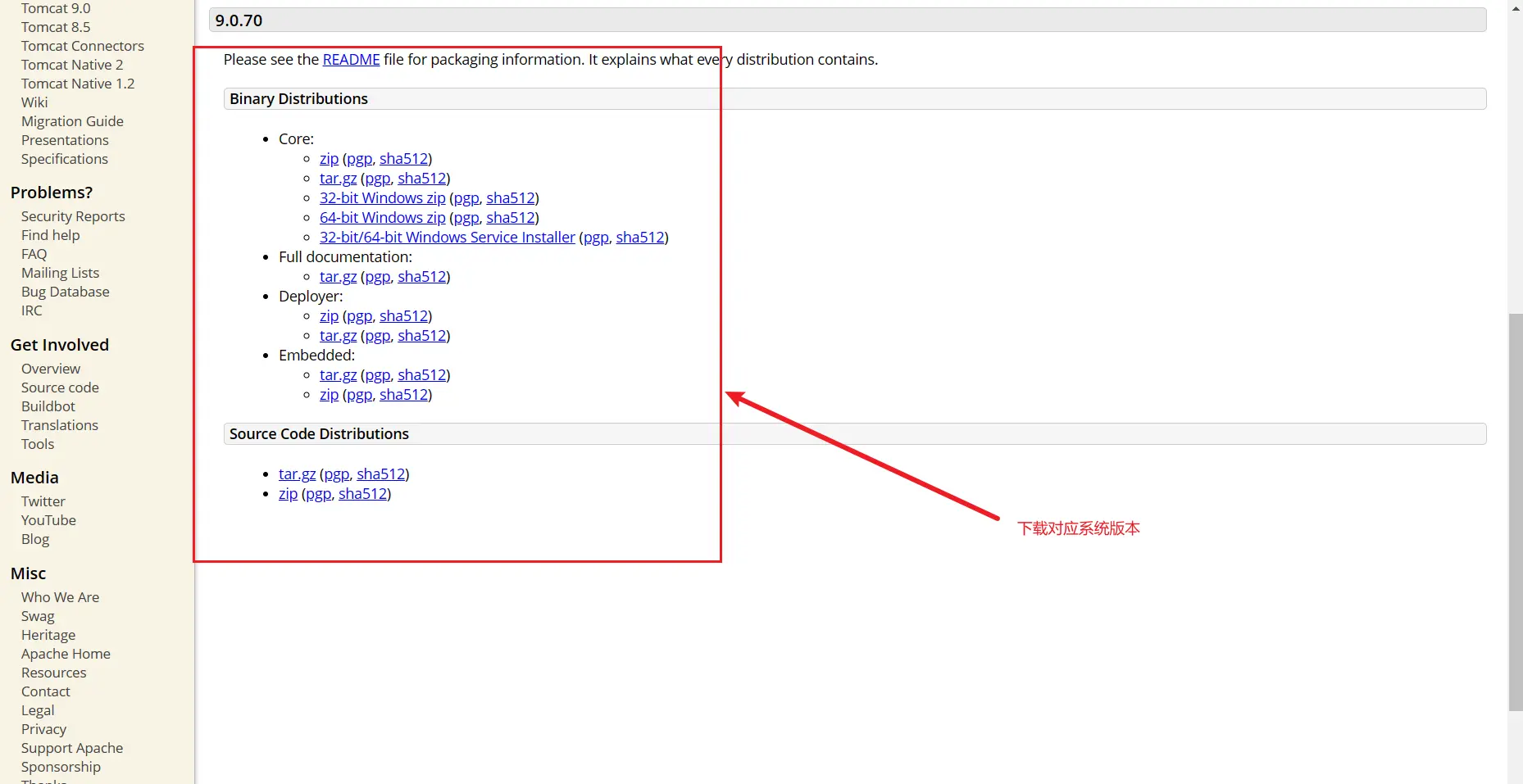Open Sponsorship sidebar link

[x=61, y=767]
